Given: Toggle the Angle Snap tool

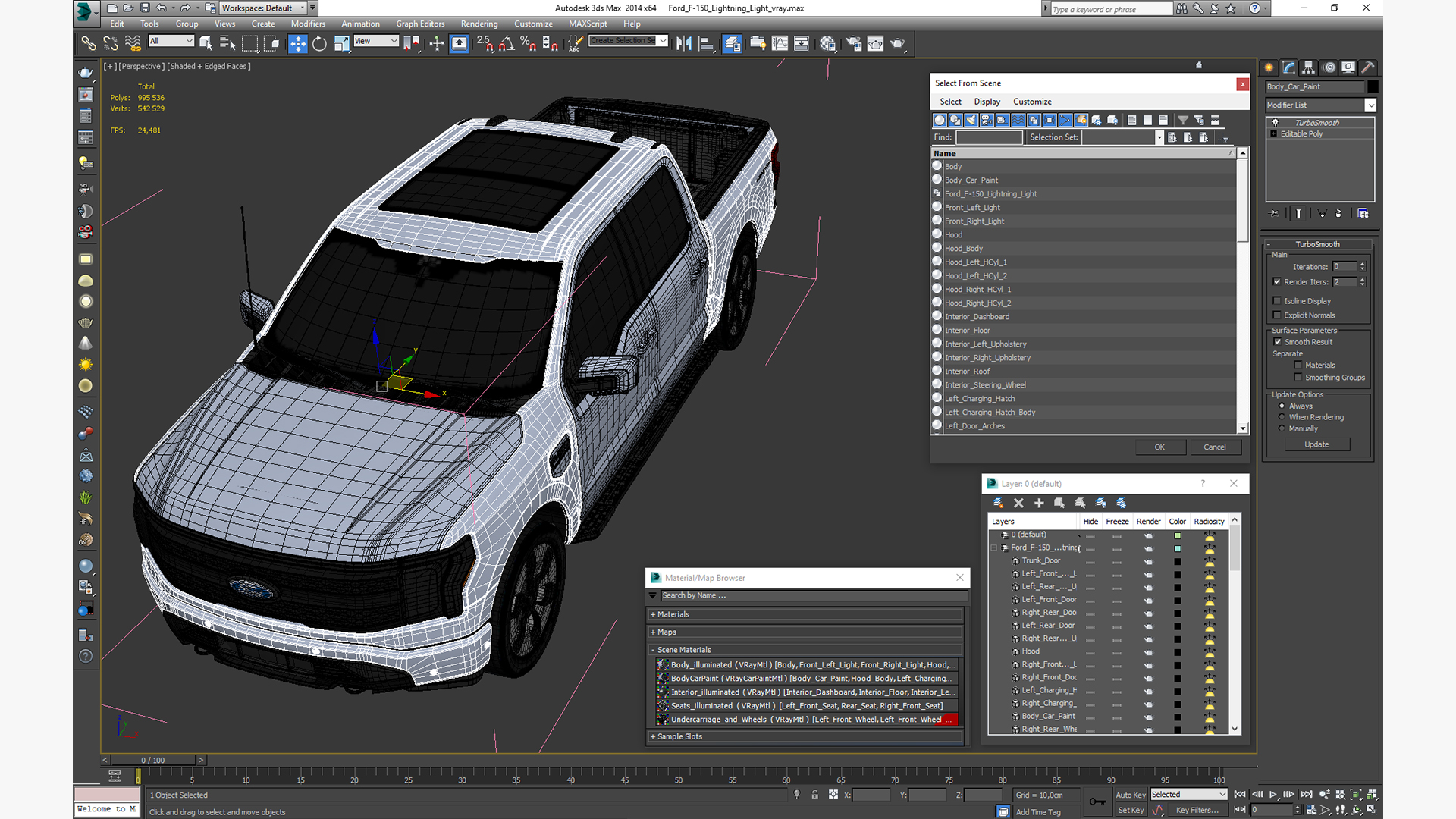Looking at the screenshot, I should (507, 44).
